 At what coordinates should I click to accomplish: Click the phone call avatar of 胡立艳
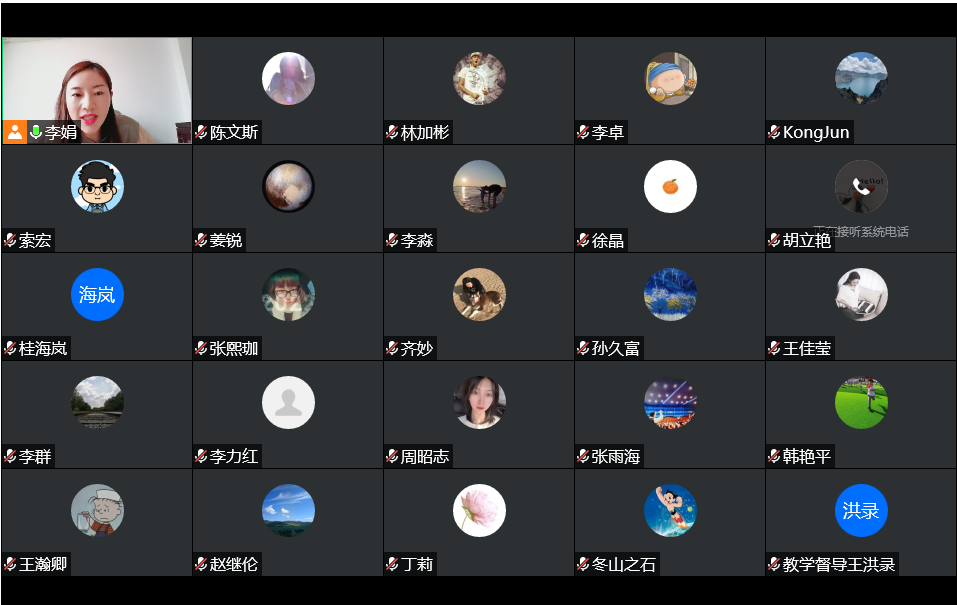[861, 187]
